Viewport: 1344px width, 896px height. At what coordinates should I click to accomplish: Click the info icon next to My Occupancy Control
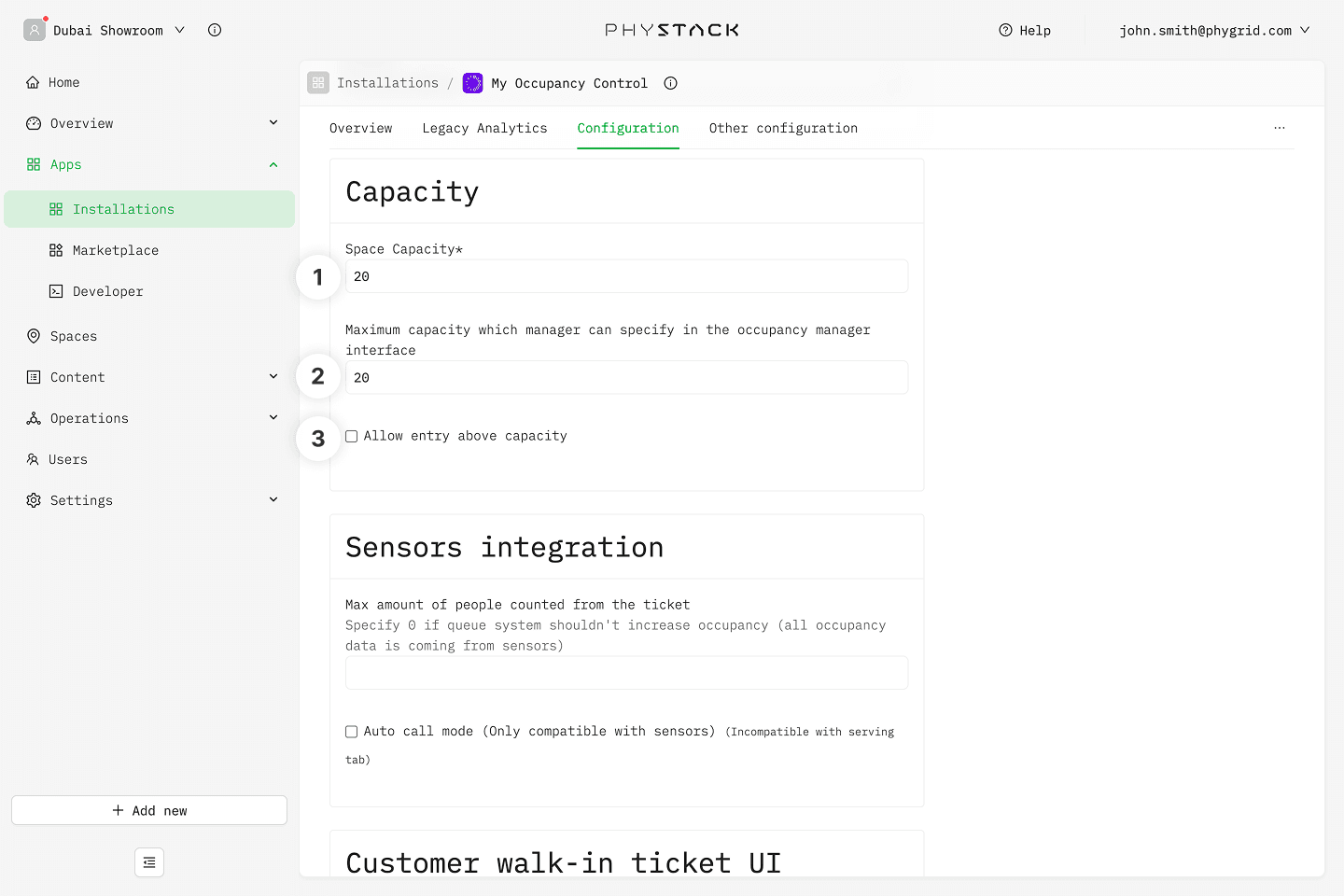670,83
